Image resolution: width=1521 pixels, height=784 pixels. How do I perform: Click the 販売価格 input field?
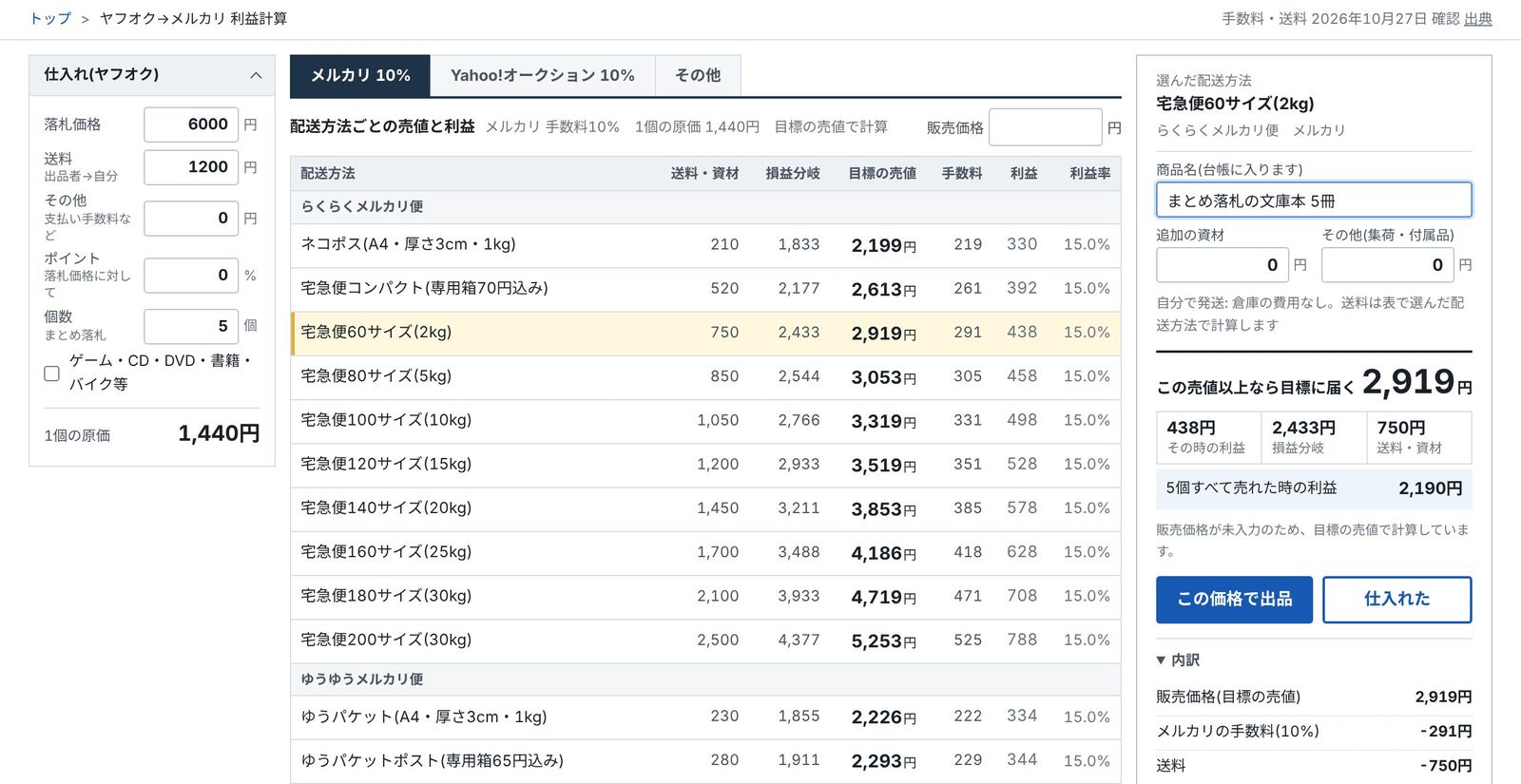[x=1045, y=127]
